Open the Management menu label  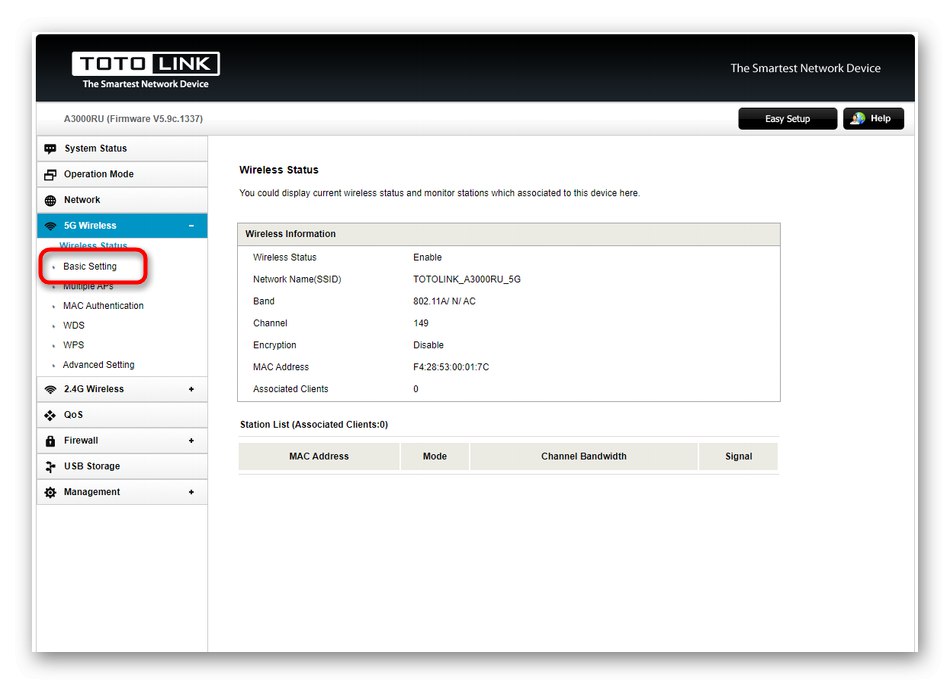(x=92, y=492)
